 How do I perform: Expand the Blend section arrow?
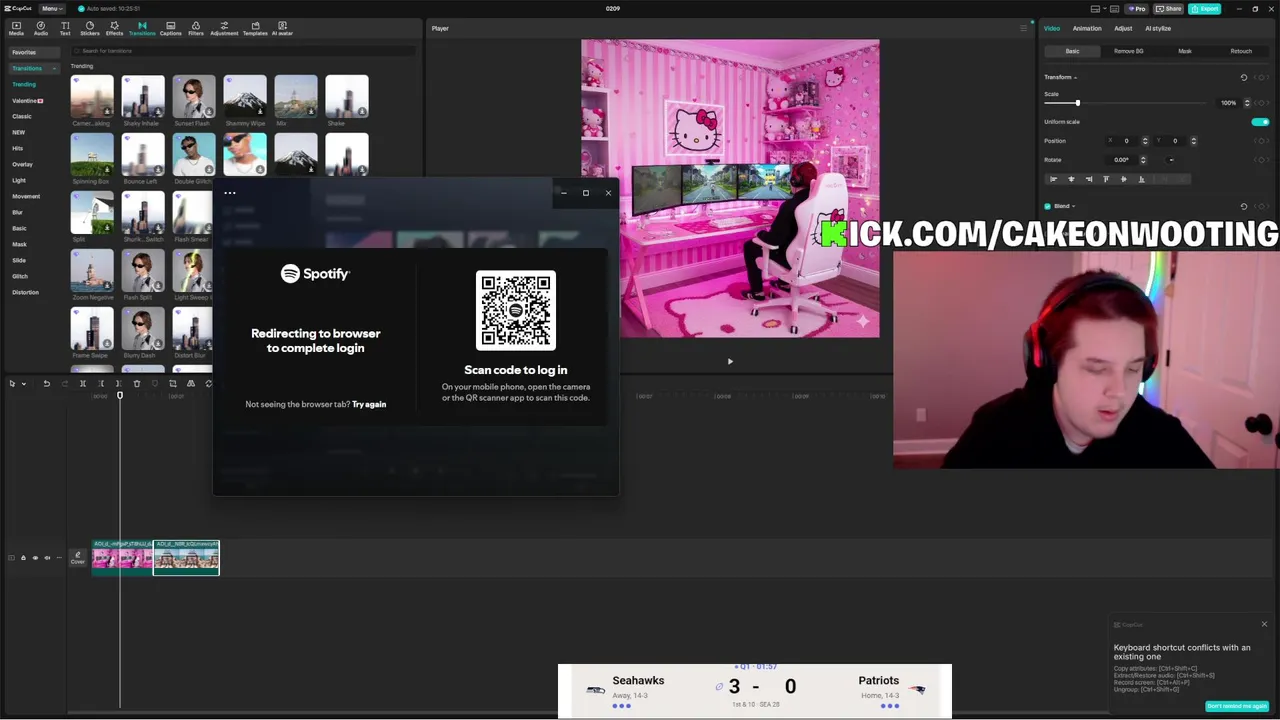point(1073,206)
